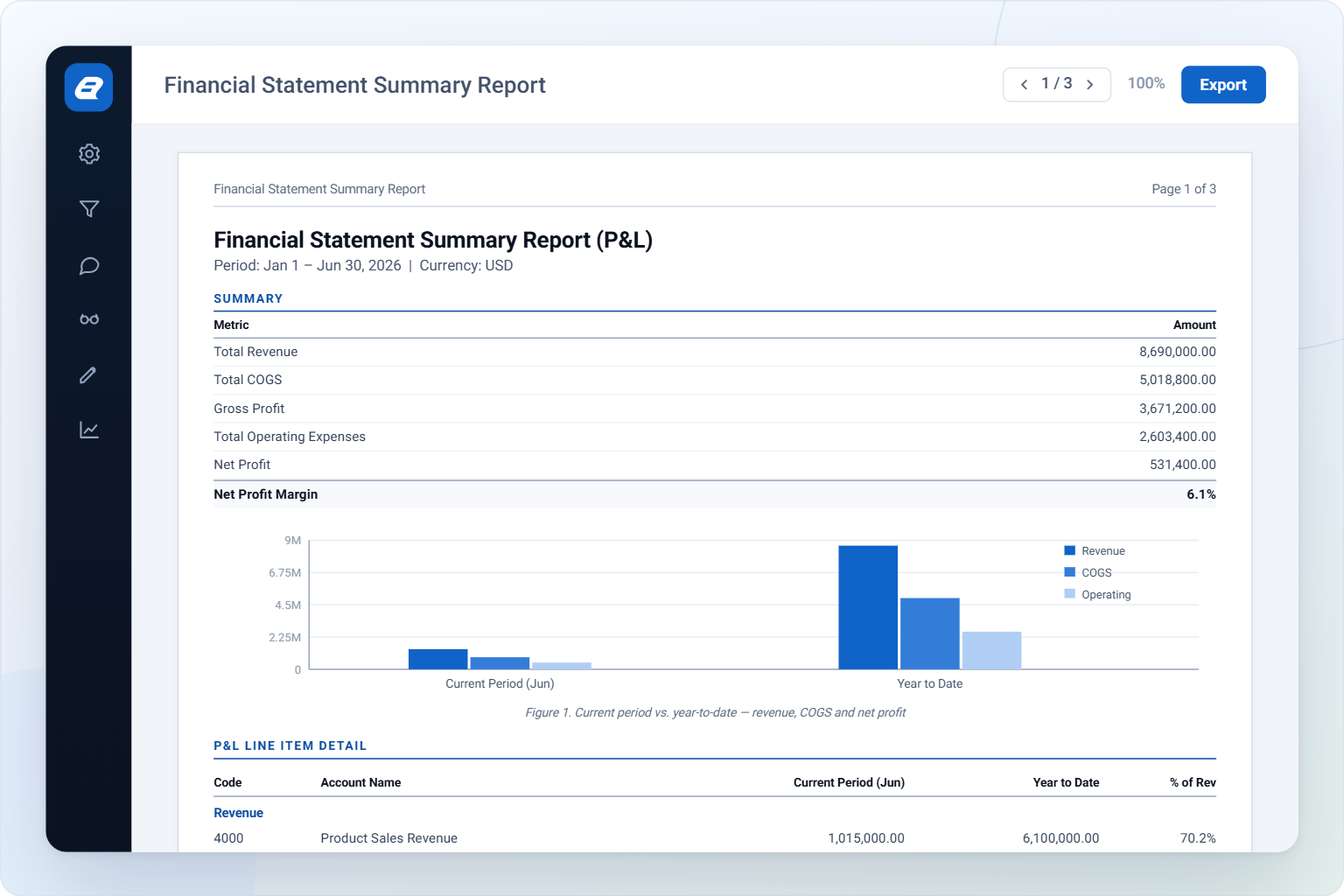Toggle the COGS legend entry
1344x896 pixels.
point(1088,573)
